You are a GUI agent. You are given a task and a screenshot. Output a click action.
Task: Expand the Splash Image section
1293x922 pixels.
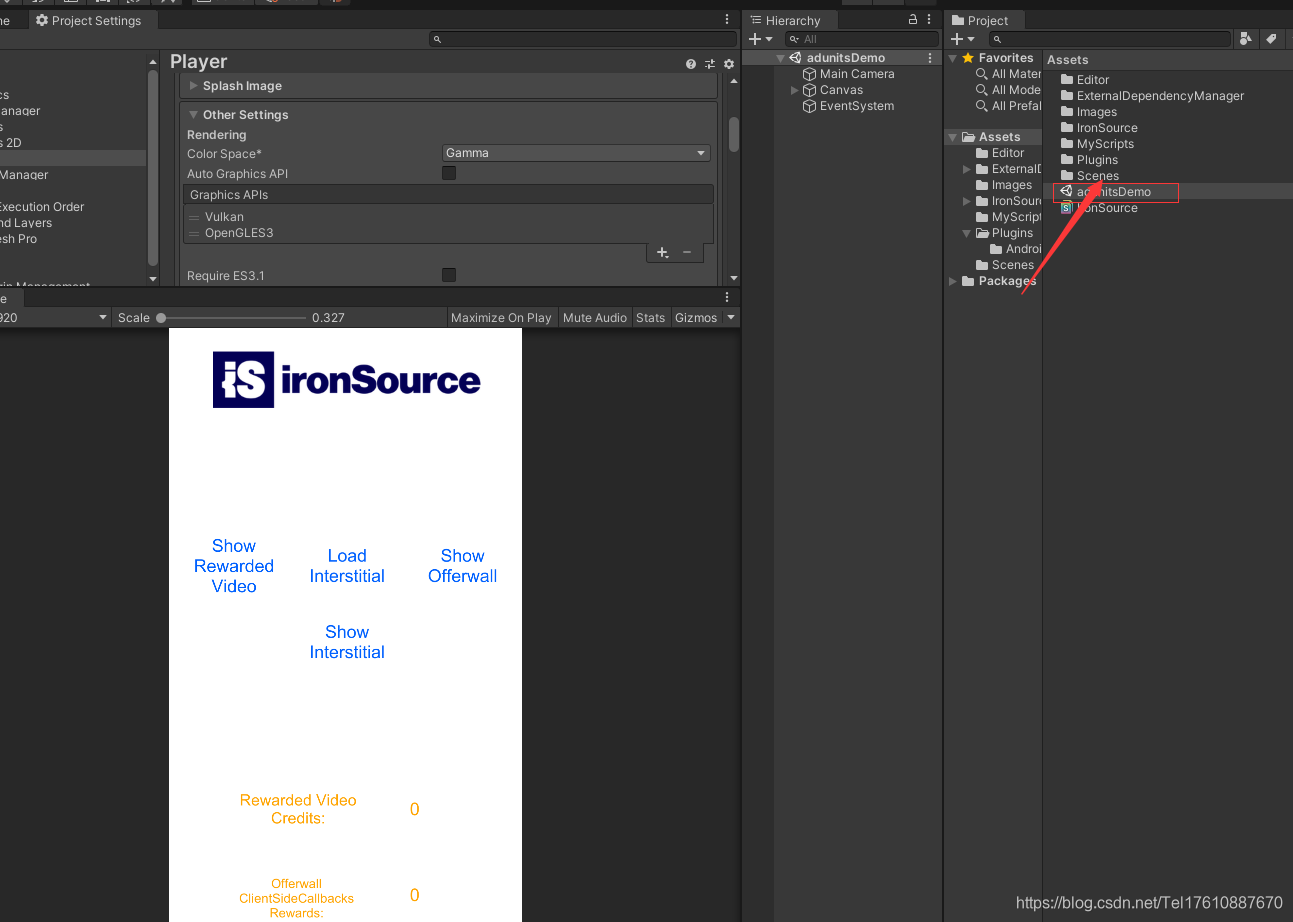(x=194, y=86)
